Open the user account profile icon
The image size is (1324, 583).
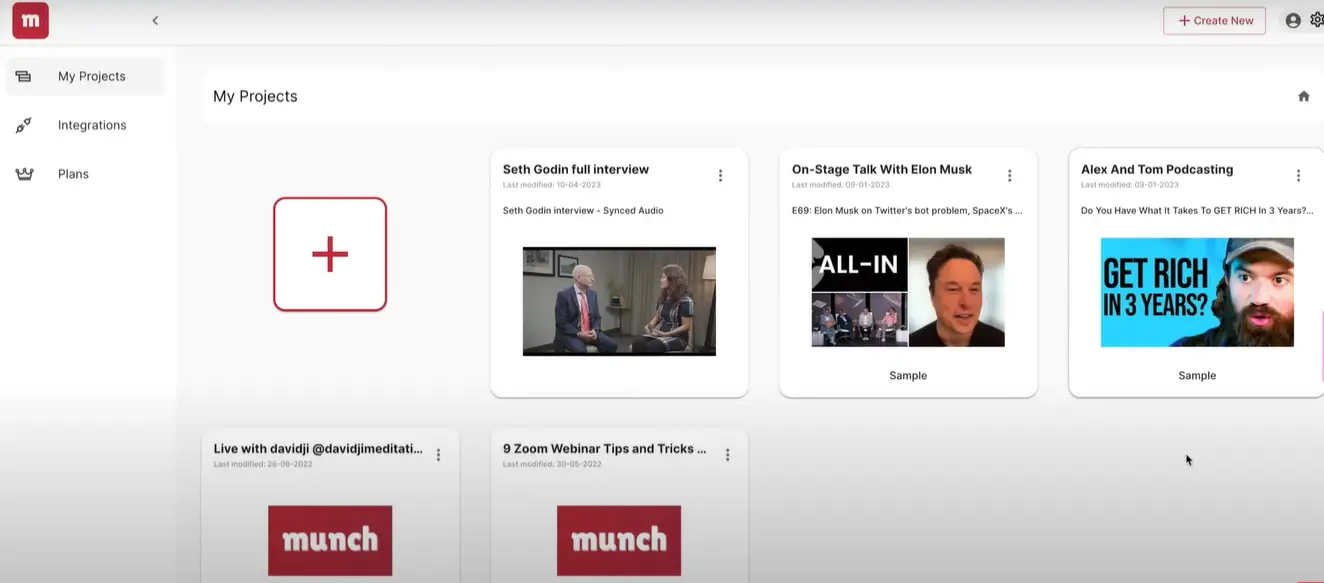click(1292, 20)
